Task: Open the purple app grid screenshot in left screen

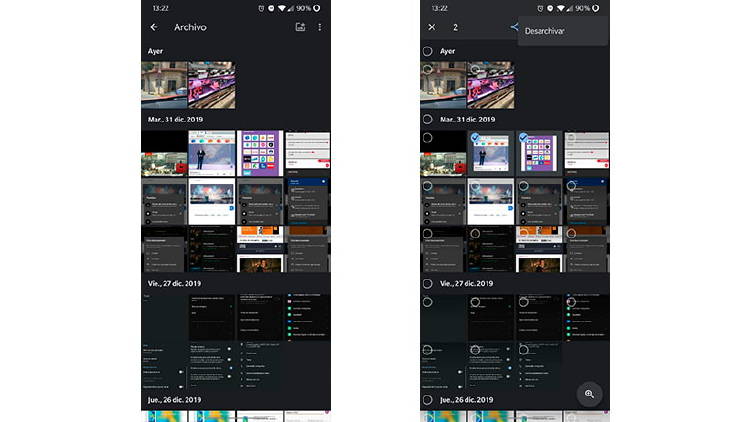Action: click(x=260, y=153)
